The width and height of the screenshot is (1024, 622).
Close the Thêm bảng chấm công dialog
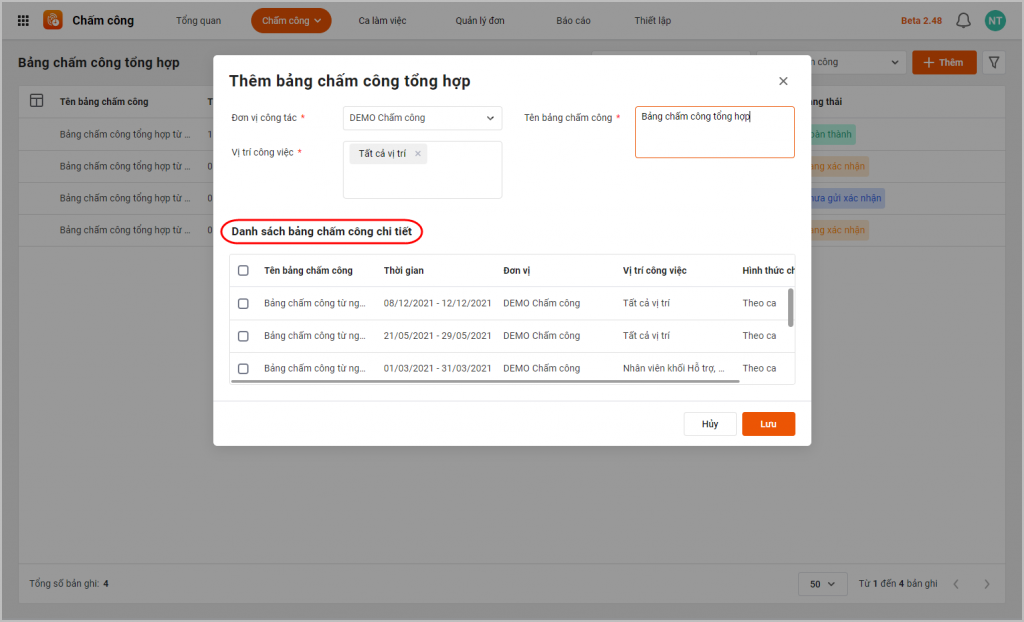pyautogui.click(x=783, y=81)
